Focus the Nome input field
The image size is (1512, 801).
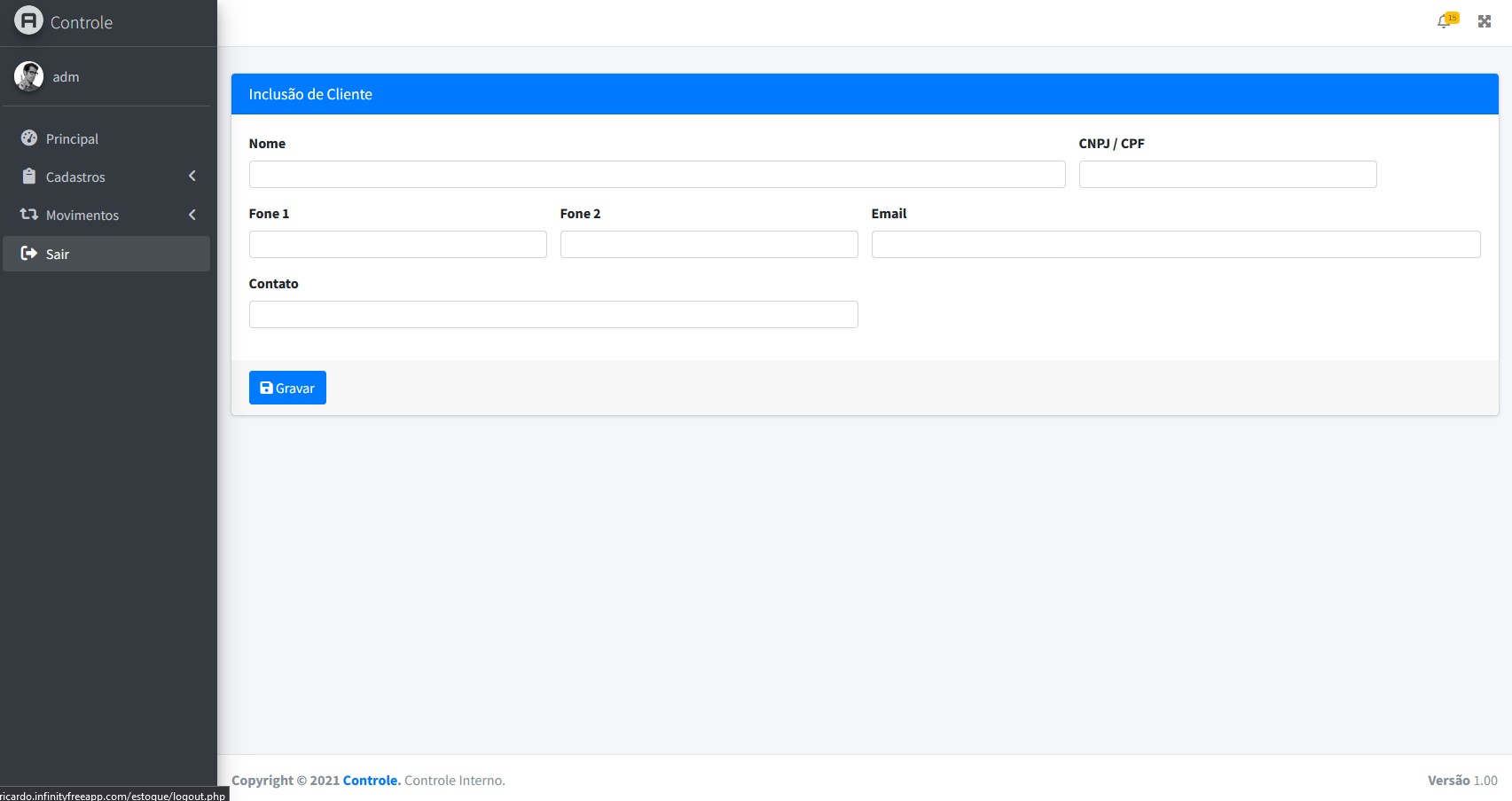[656, 174]
